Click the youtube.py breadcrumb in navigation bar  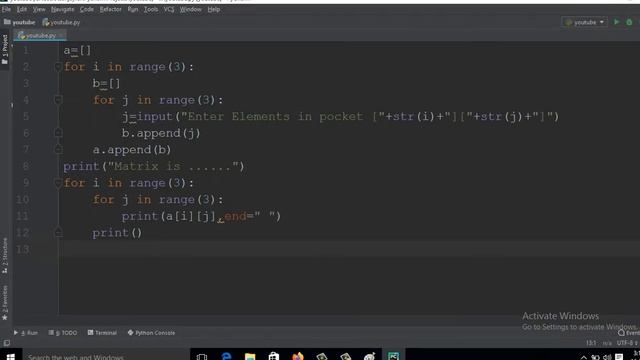[61, 22]
